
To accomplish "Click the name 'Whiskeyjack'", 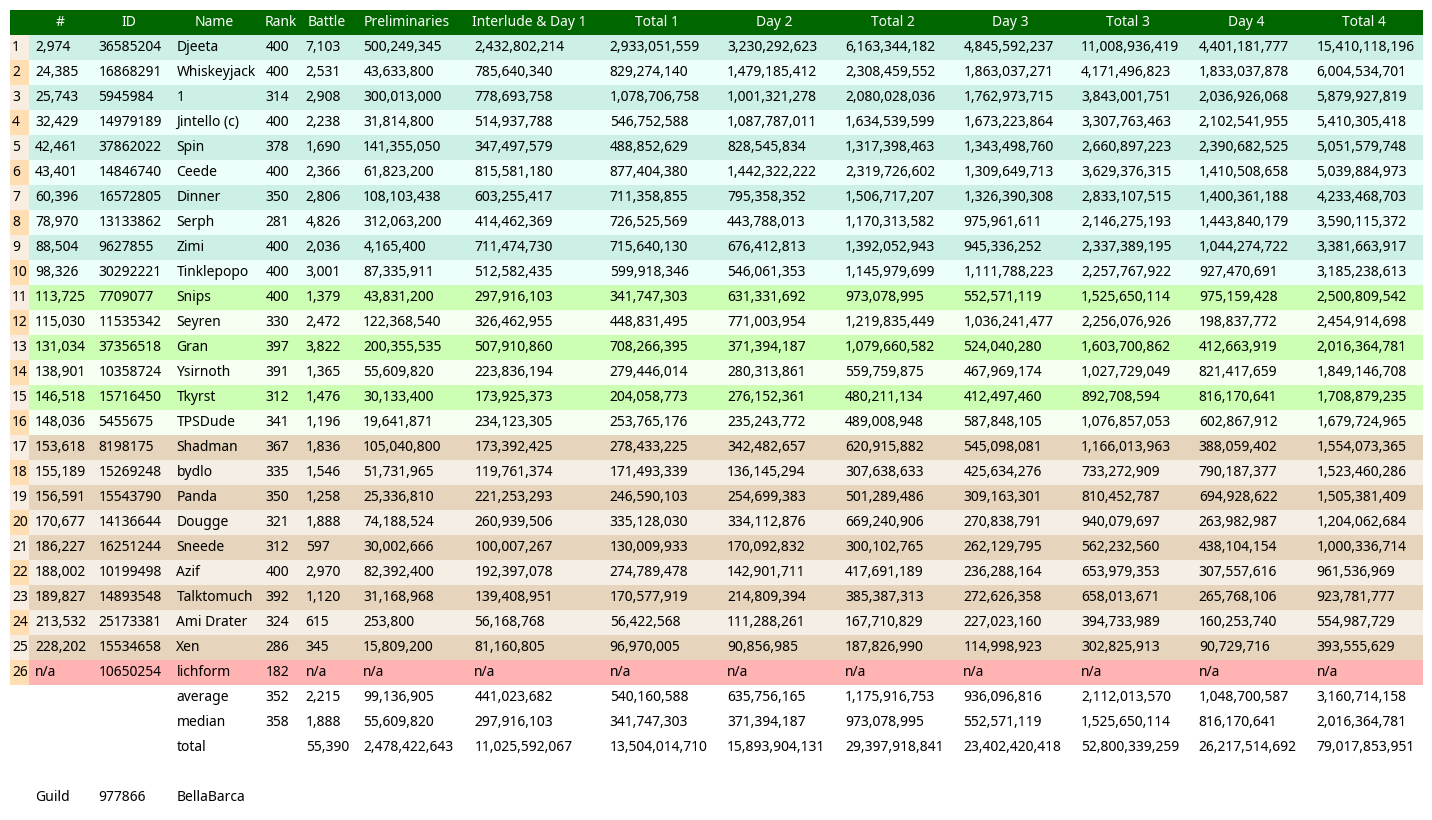I will [216, 71].
